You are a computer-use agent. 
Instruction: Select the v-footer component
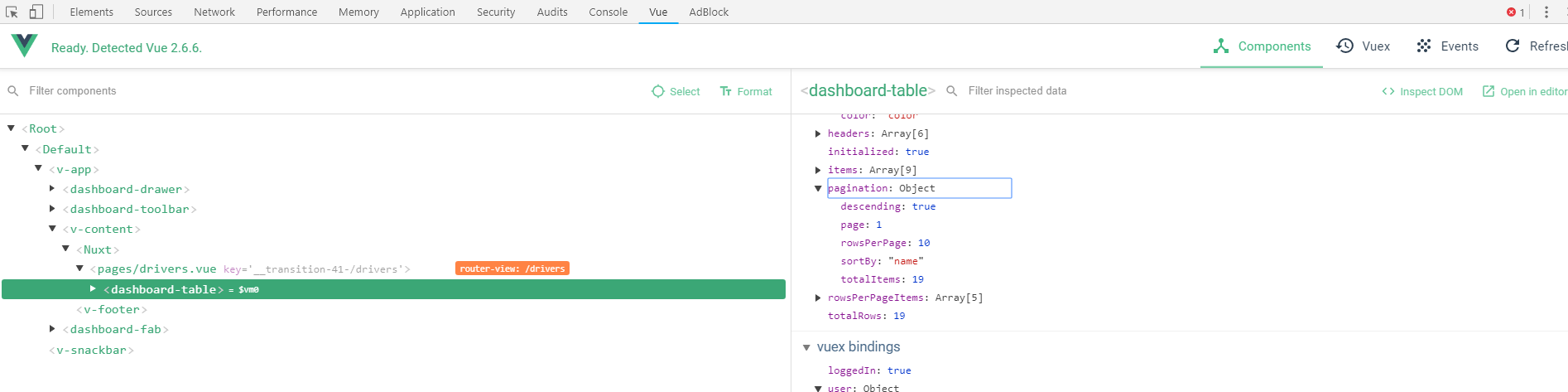pos(112,309)
